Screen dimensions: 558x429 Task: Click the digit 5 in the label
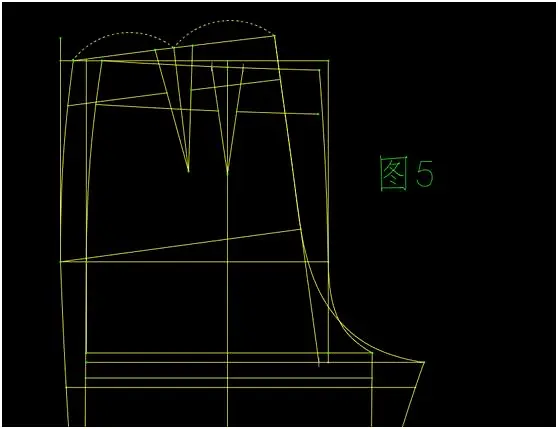[x=425, y=173]
